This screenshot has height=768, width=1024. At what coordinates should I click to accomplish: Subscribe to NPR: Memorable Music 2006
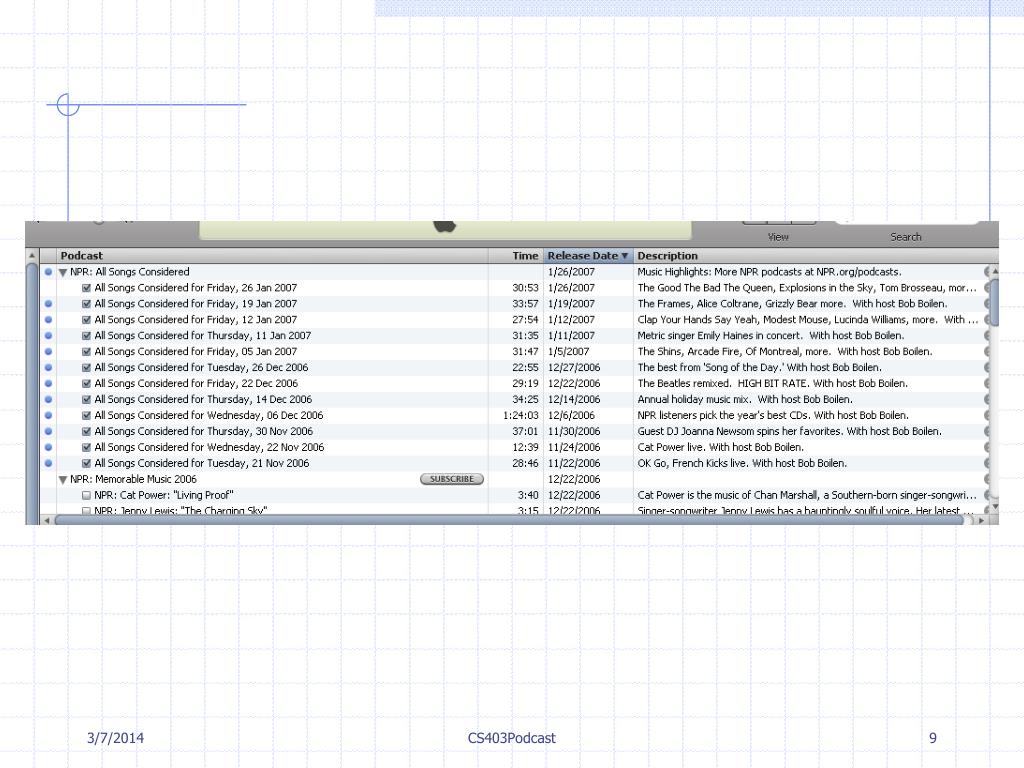point(452,479)
